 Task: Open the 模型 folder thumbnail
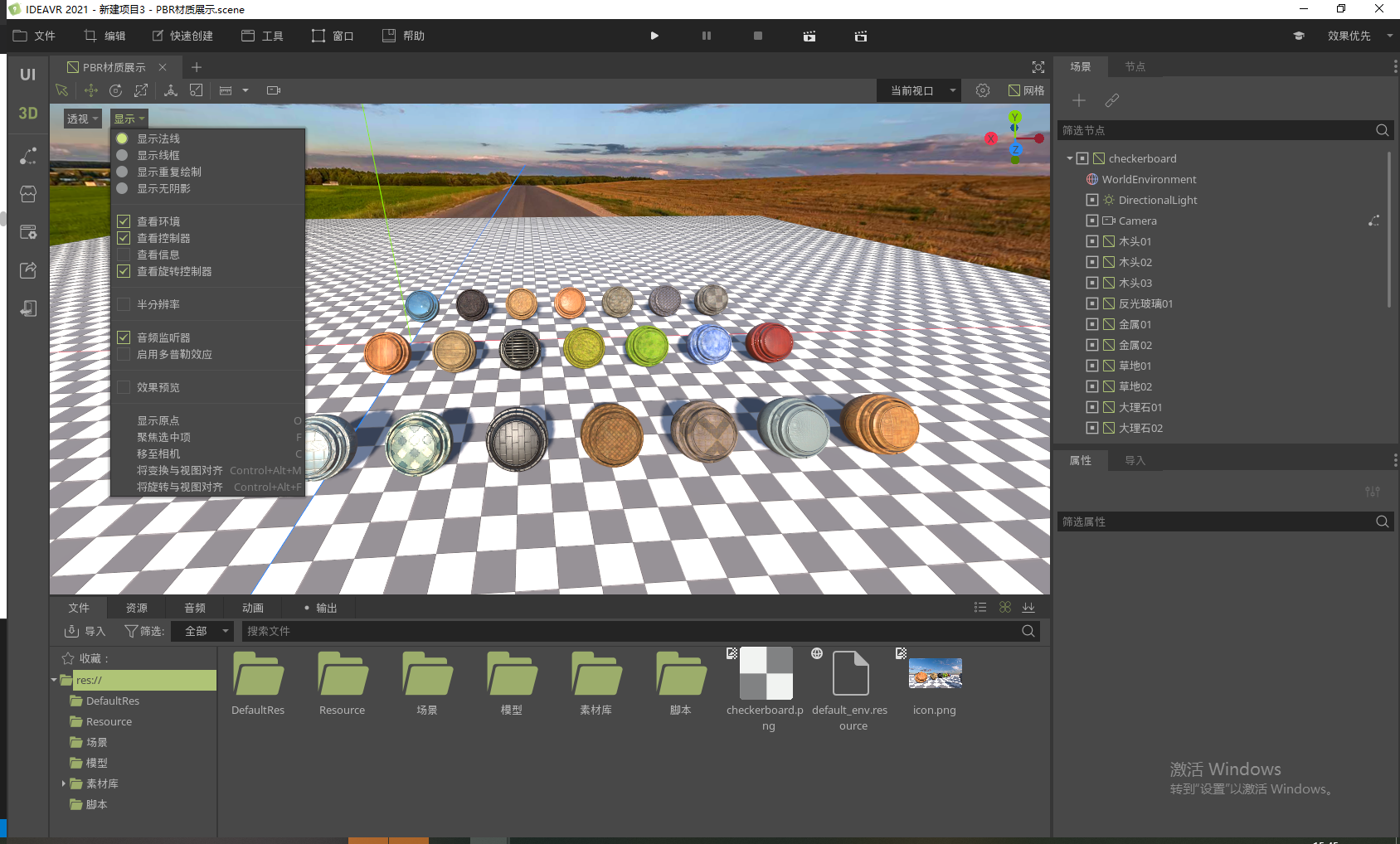pyautogui.click(x=511, y=673)
